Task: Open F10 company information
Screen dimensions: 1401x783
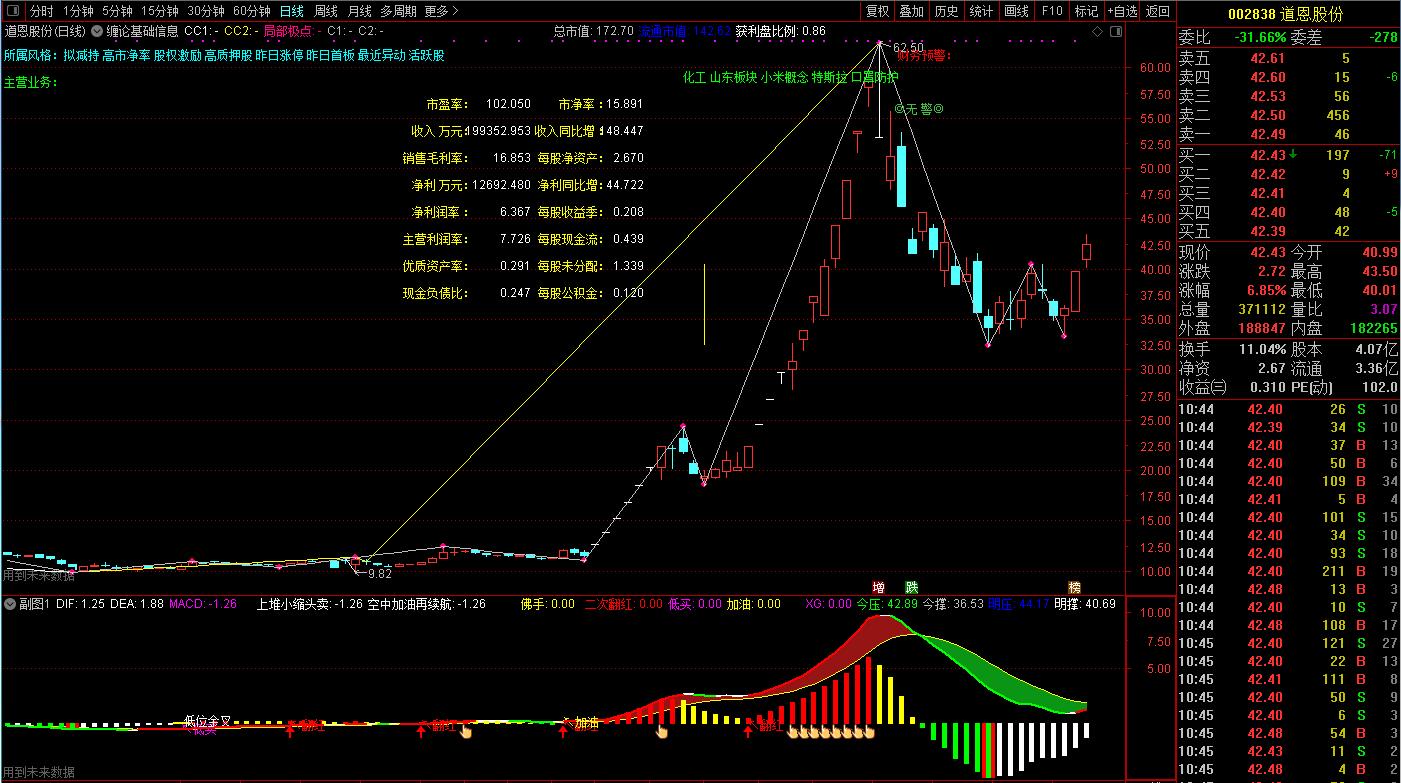Action: pyautogui.click(x=1051, y=11)
